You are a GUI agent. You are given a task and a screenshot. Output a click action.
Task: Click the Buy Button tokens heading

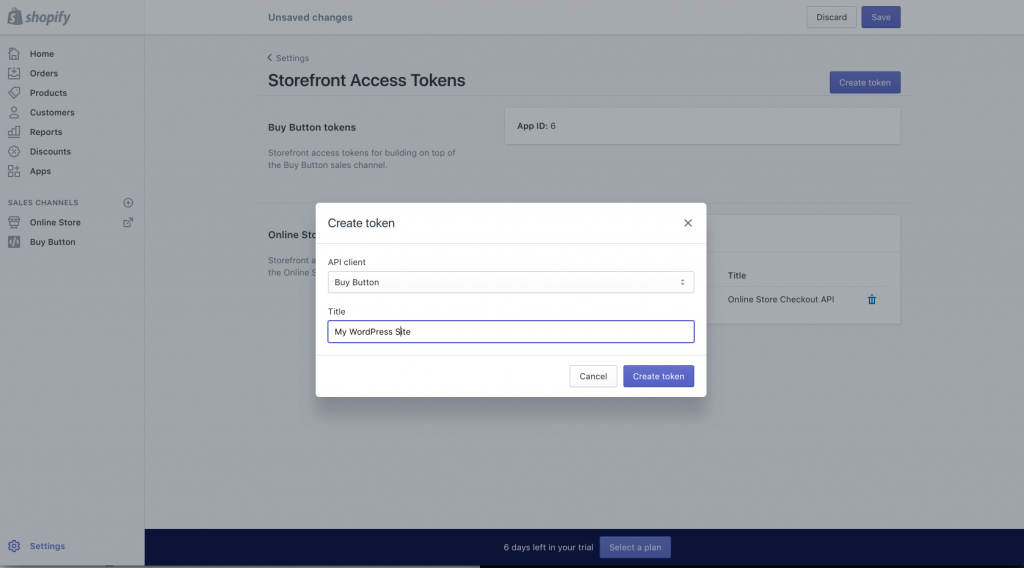click(312, 127)
